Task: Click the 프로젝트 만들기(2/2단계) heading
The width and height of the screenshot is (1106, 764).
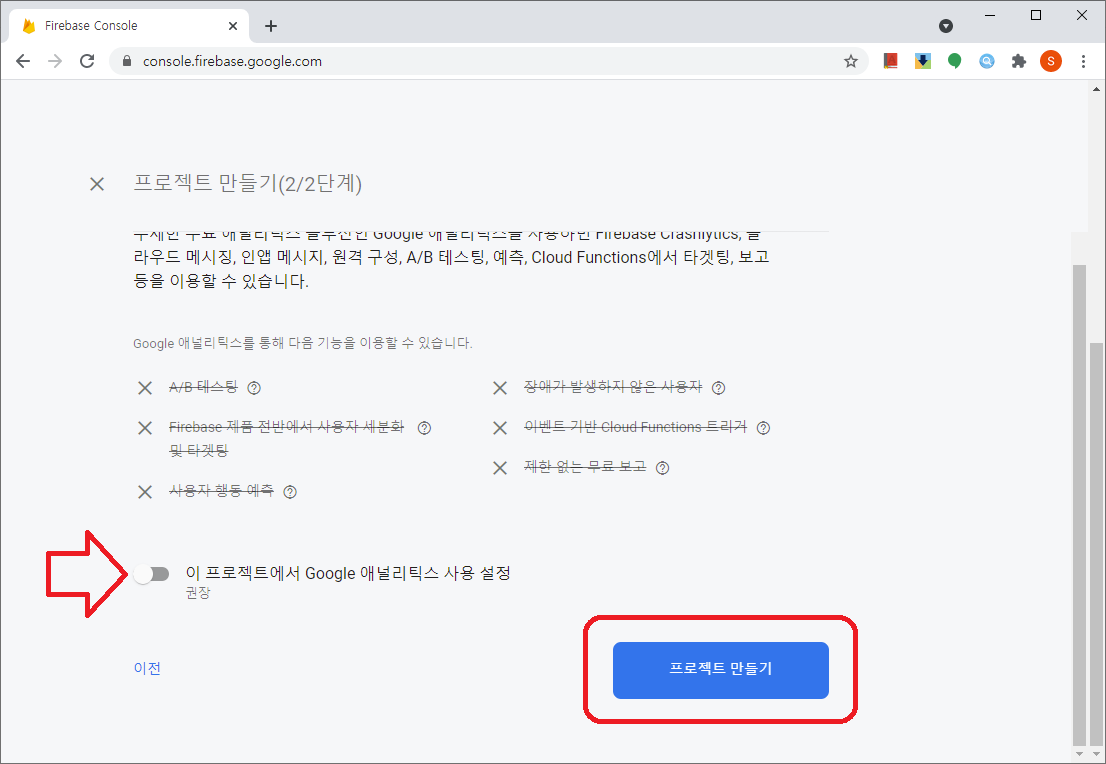Action: (x=248, y=183)
